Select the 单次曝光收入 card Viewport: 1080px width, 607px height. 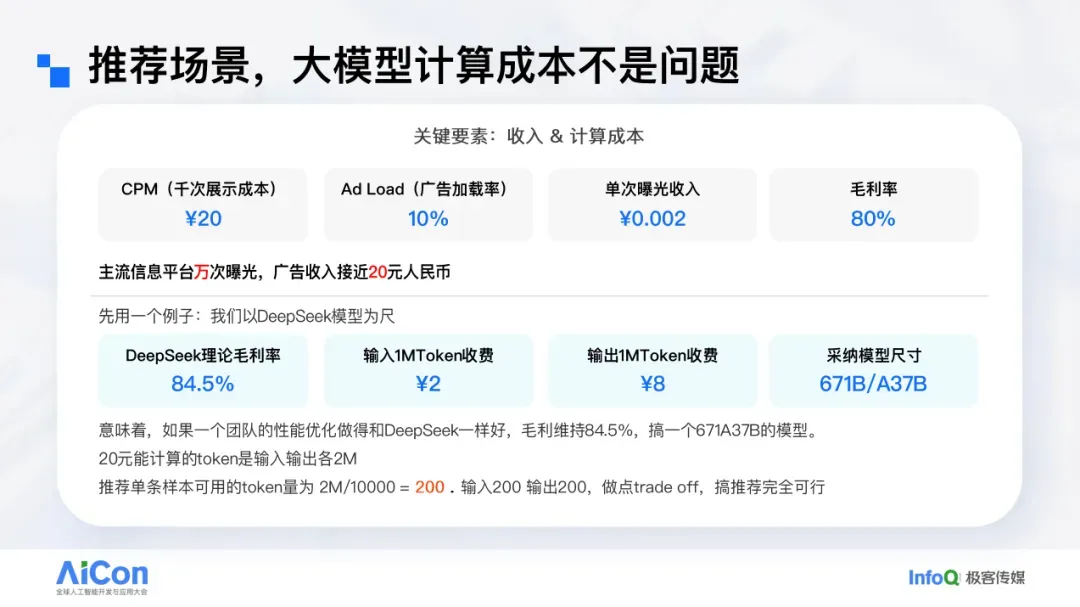click(652, 204)
